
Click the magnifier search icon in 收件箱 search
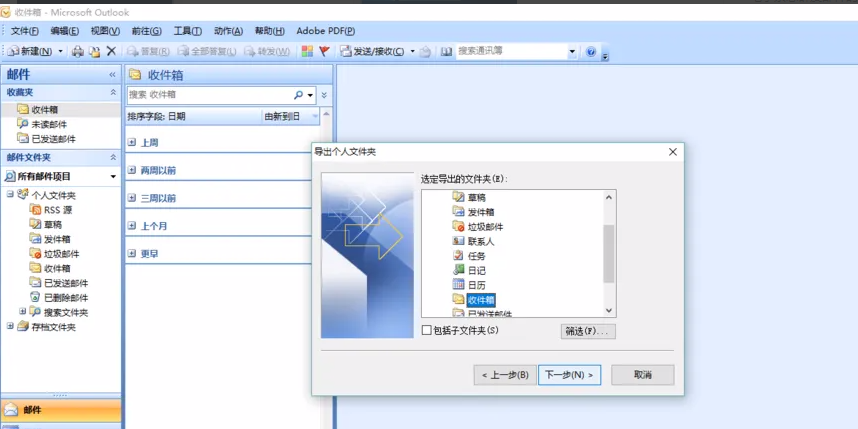tap(298, 95)
